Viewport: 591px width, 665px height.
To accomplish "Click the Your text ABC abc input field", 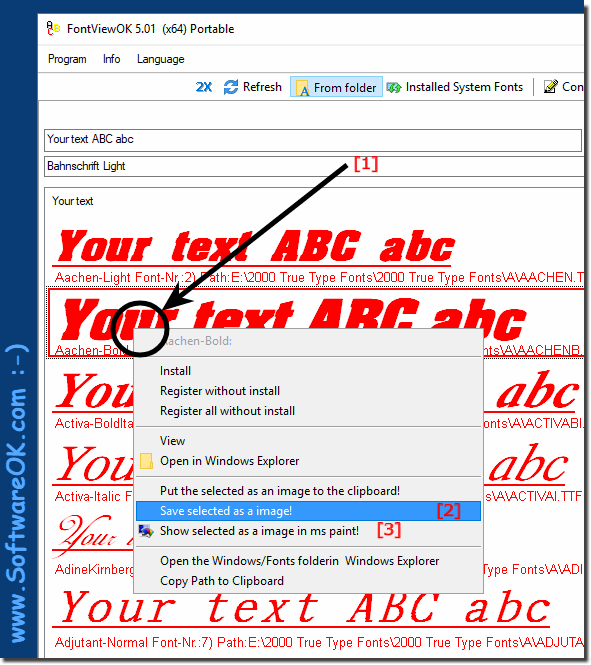I will [x=313, y=140].
